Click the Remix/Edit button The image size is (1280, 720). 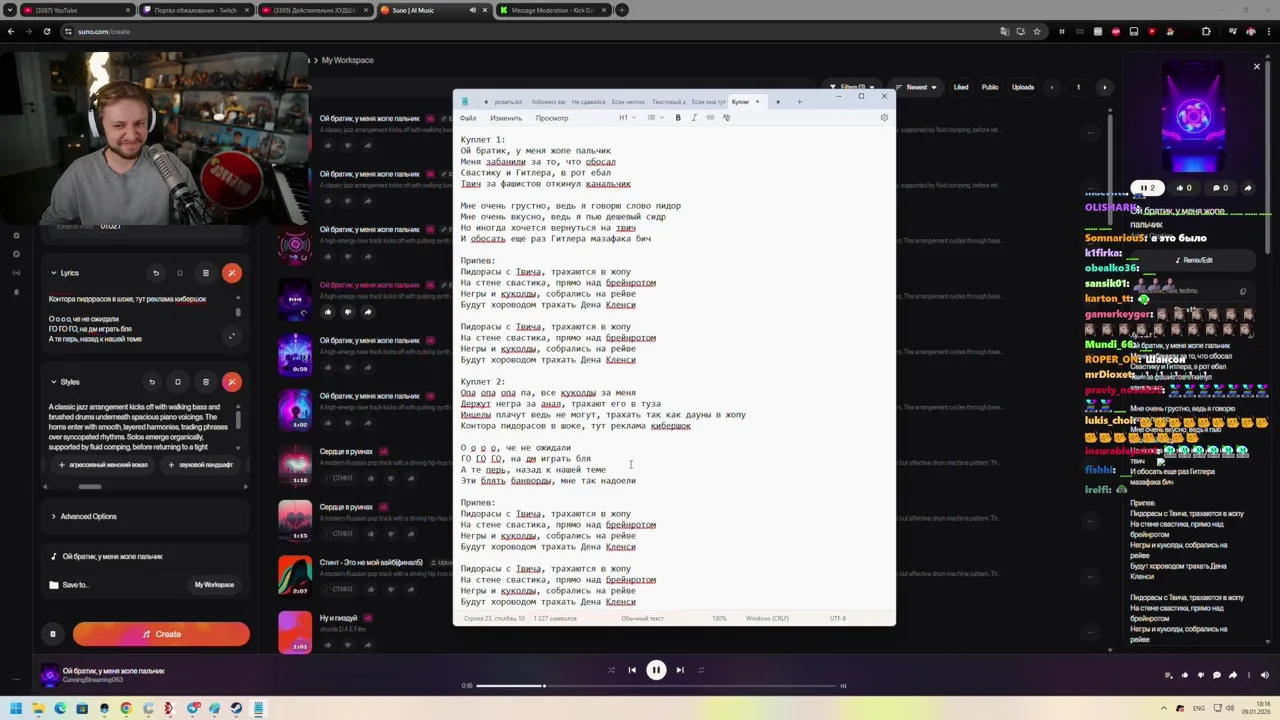1193,260
